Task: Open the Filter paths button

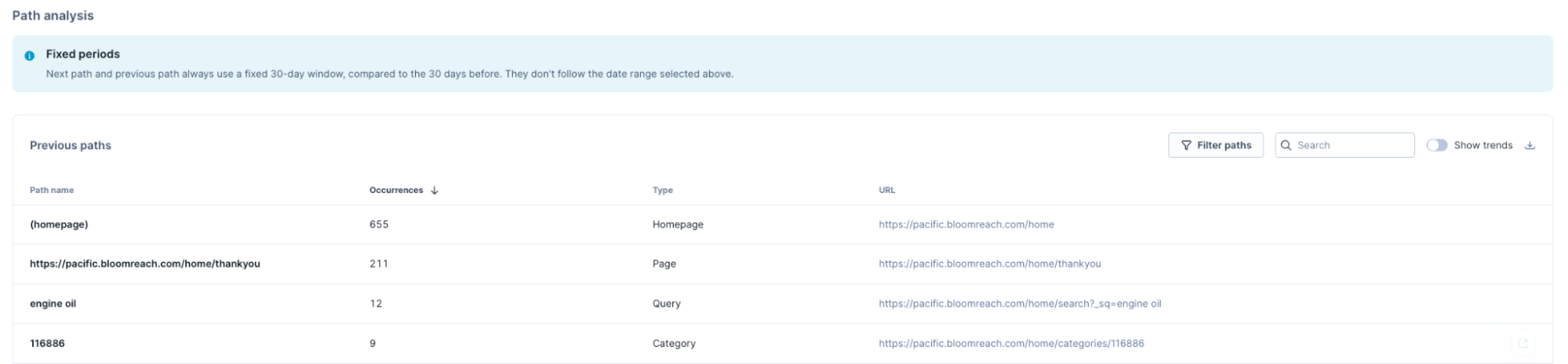Action: pos(1215,145)
